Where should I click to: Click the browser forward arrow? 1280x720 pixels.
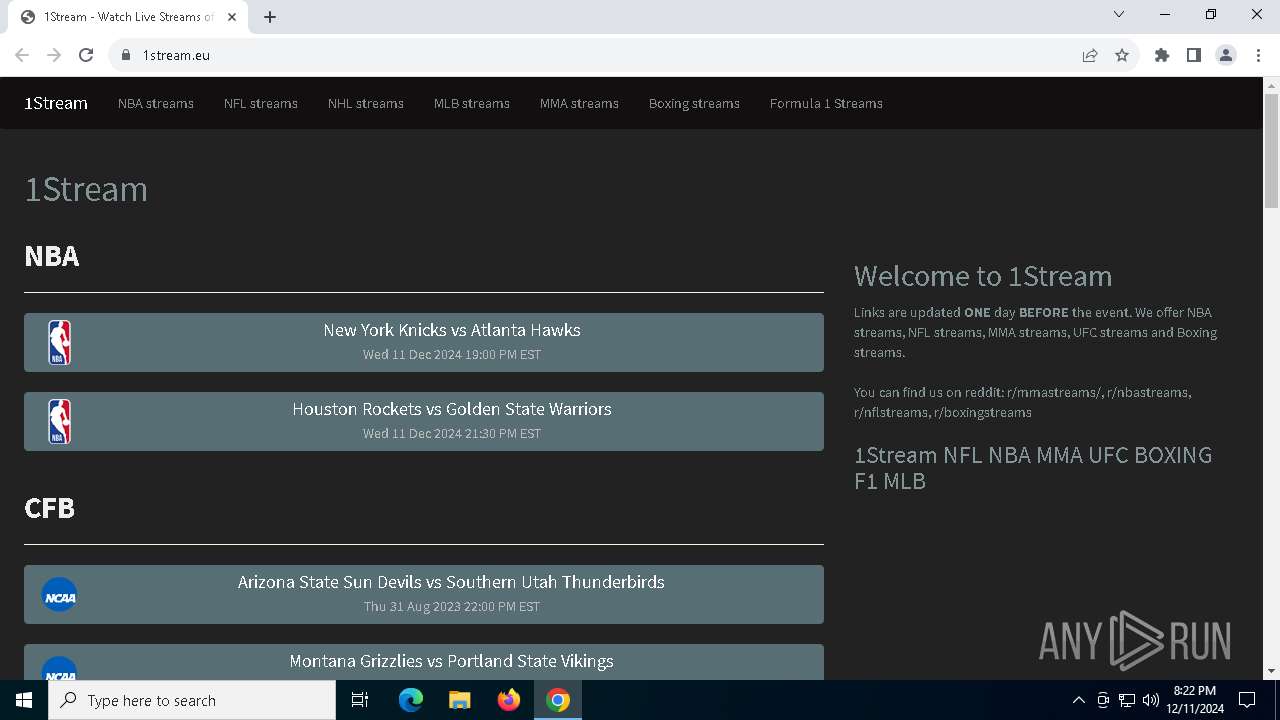[x=54, y=55]
